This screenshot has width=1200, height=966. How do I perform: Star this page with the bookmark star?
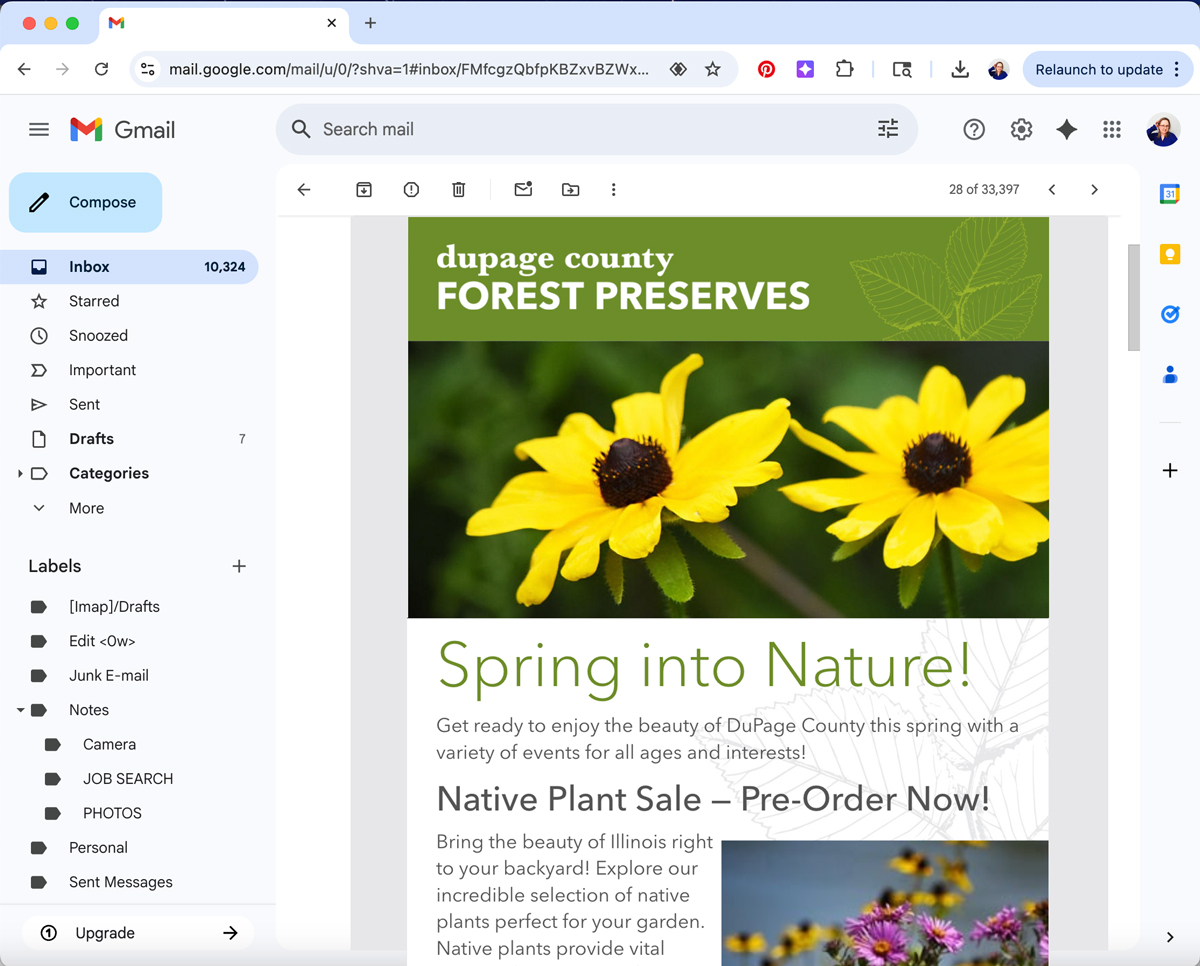click(x=712, y=69)
